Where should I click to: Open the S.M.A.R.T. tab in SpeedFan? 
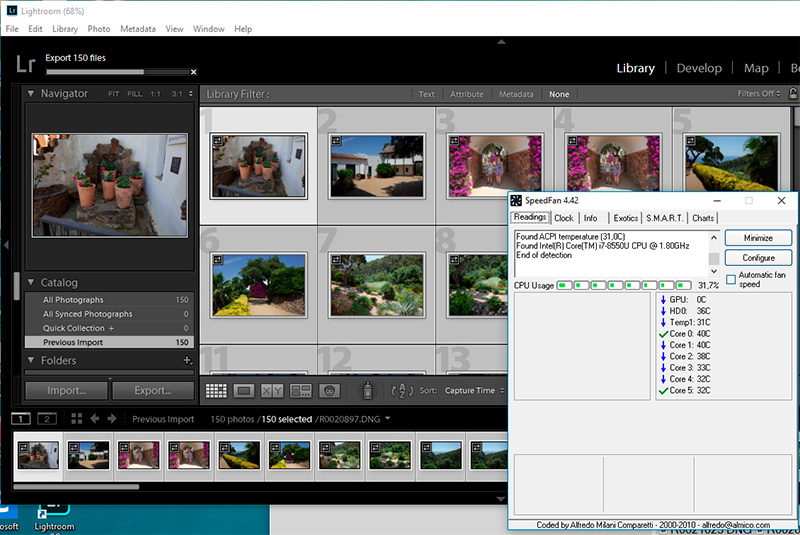[x=663, y=218]
